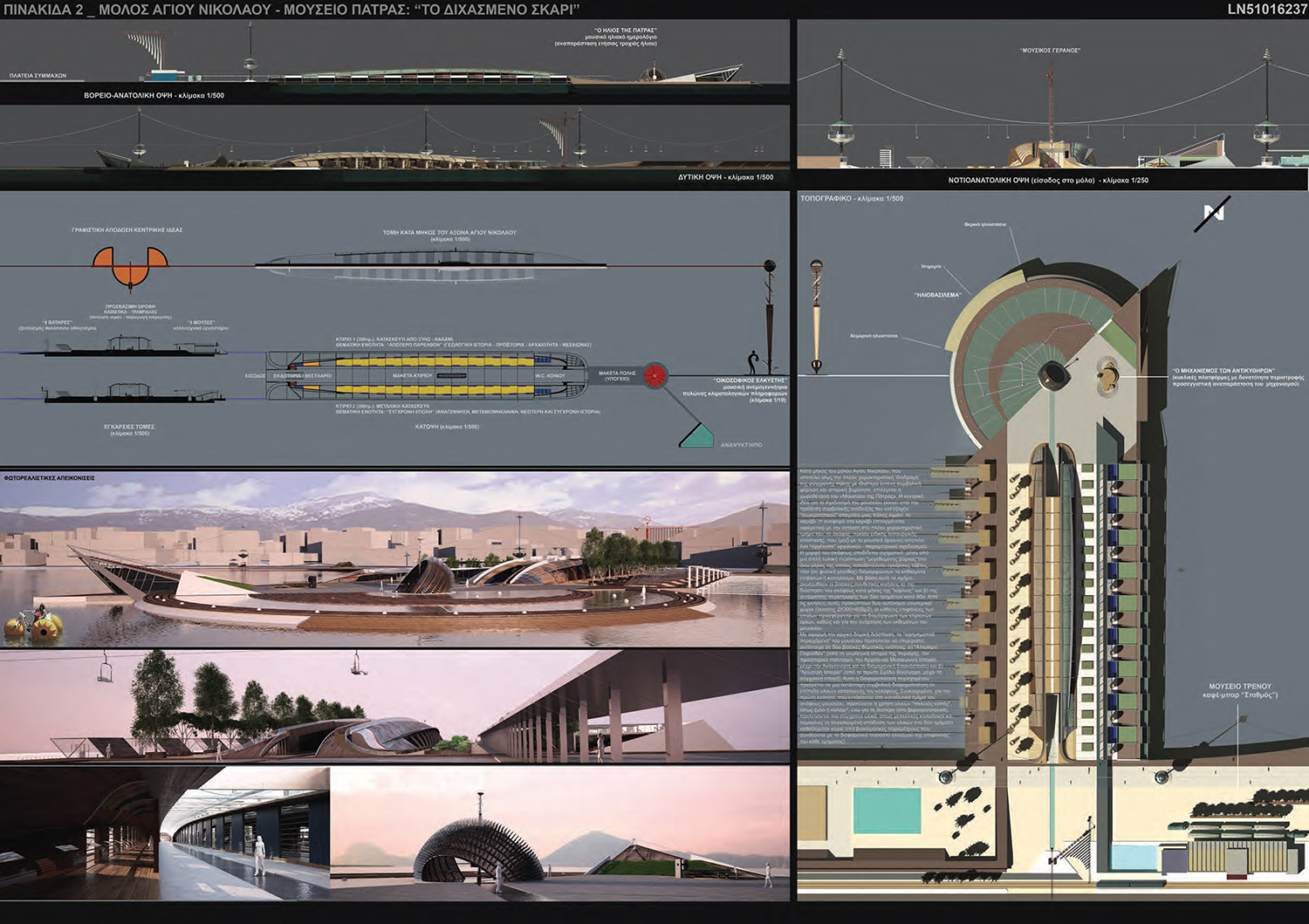The image size is (1309, 924).
Task: Click the 'ΕΓΚΑΡΣΙΕΣ ΤΟΜΕΣ' caption
Action: 129,427
